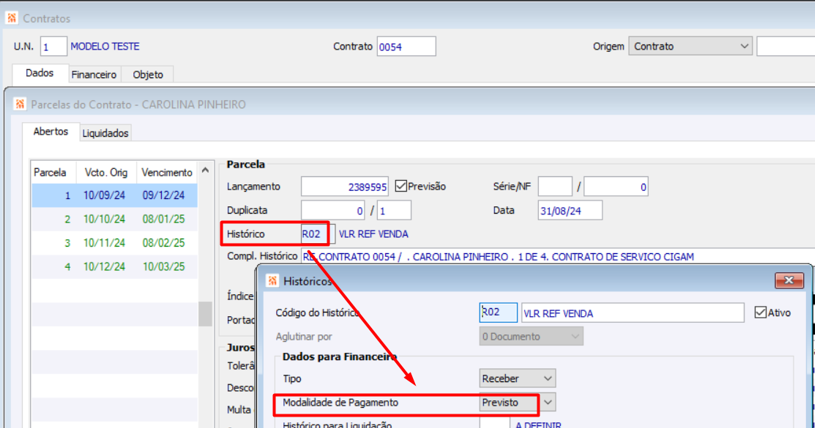
Task: Expand the Modalidade de Pagamento dropdown
Action: click(x=548, y=403)
